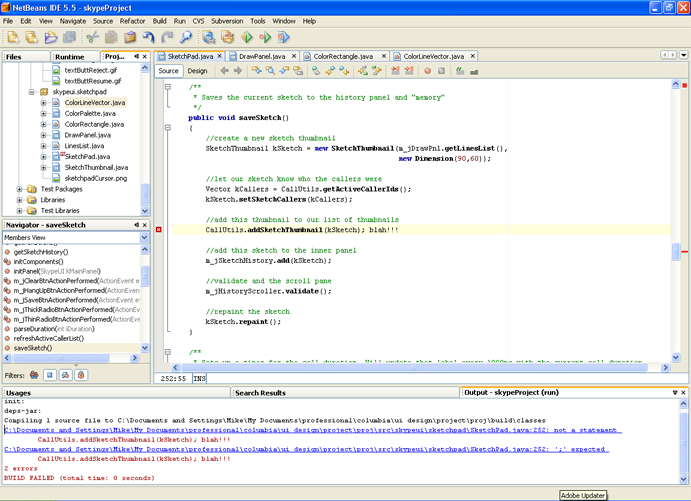Open the Refactor menu
This screenshot has width=691, height=501.
[132, 21]
